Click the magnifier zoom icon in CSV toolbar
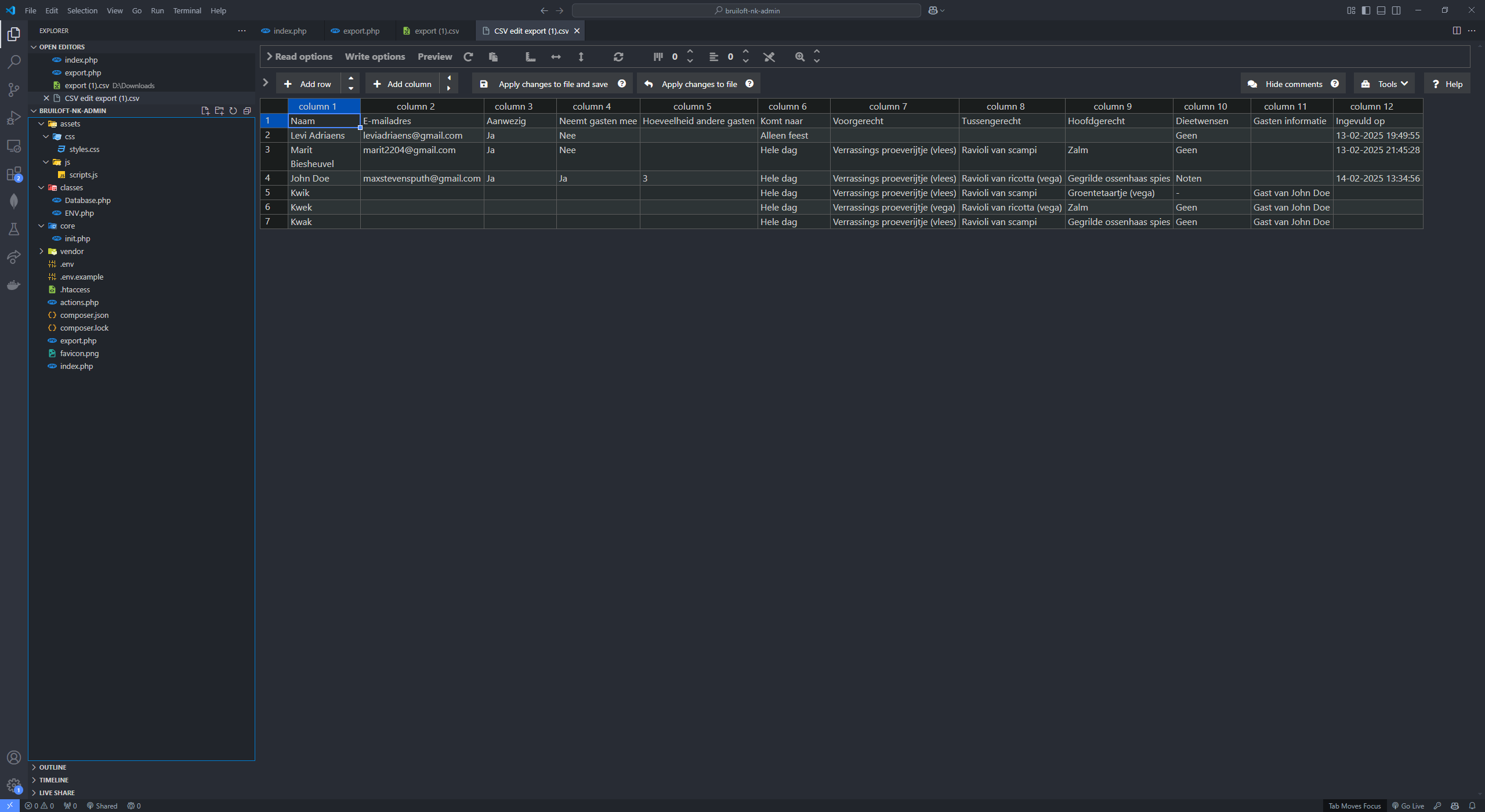Screen dimensions: 1485x812 800,57
